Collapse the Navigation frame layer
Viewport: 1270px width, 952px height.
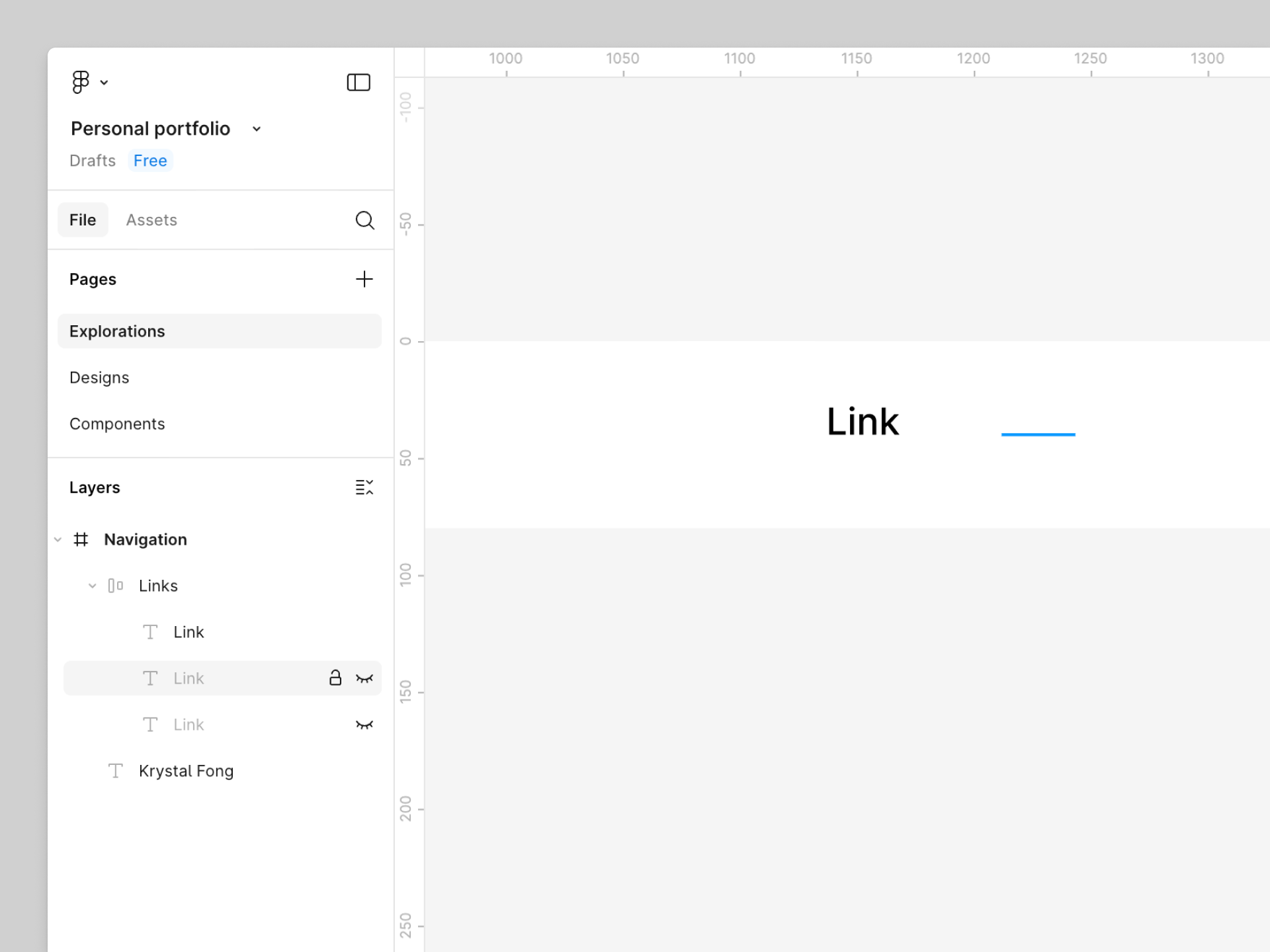pos(58,539)
